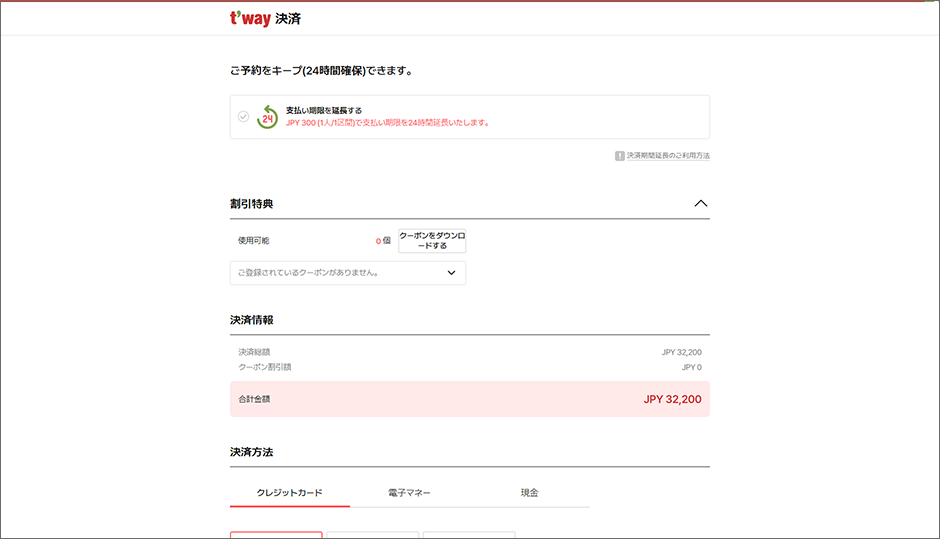
Task: Click the red JPY 300 extension fee text
Action: point(388,123)
